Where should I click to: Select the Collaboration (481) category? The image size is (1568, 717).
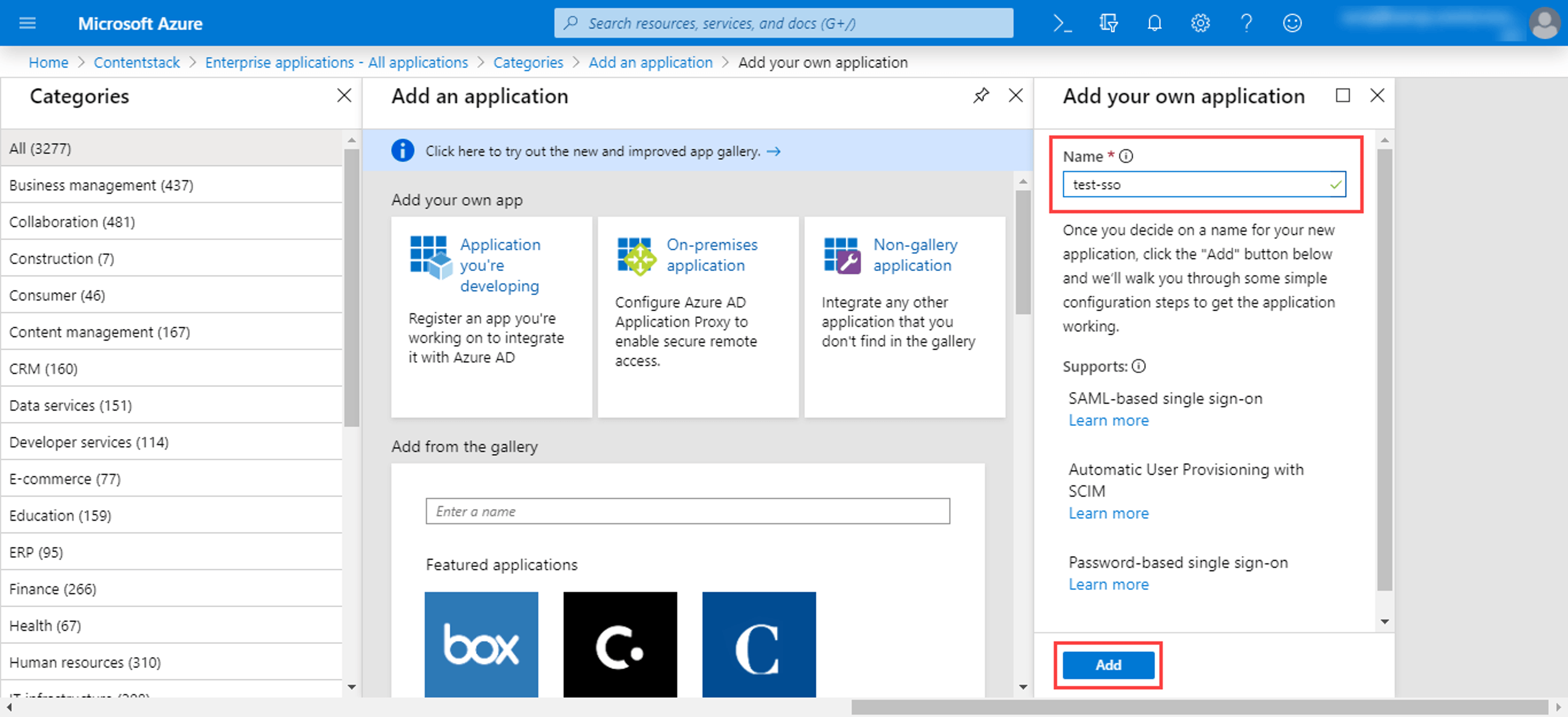pyautogui.click(x=171, y=222)
